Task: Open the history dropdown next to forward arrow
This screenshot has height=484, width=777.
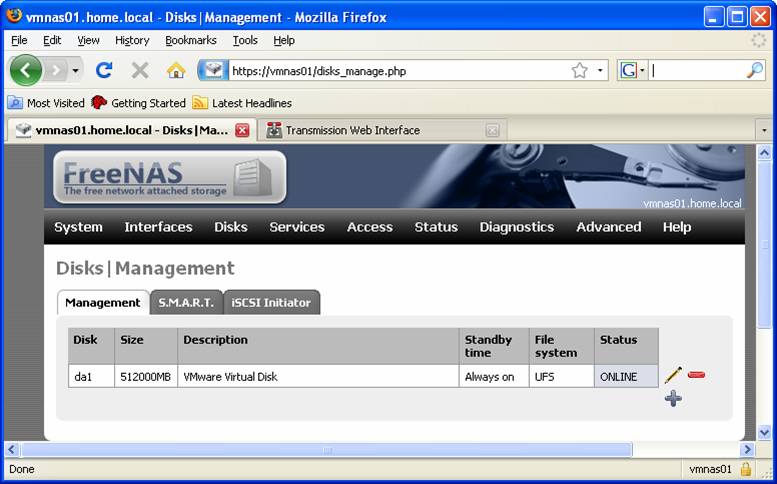Action: (x=75, y=71)
